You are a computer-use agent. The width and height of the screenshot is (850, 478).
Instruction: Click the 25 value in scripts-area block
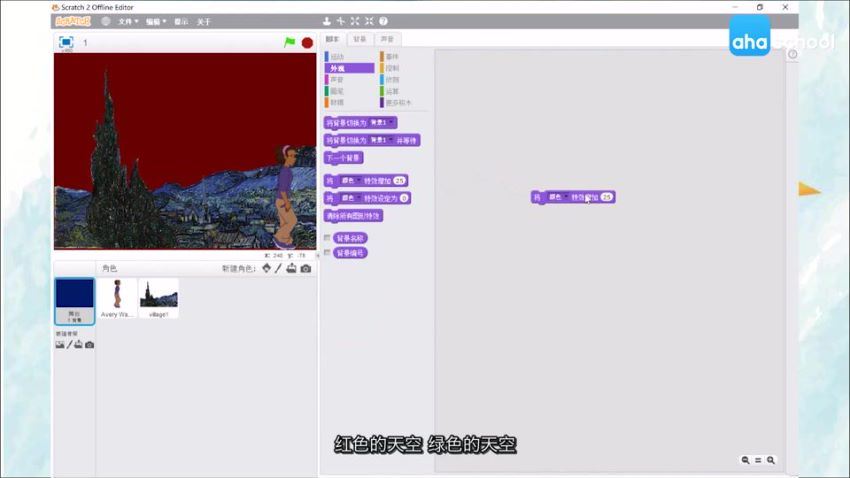coord(607,197)
